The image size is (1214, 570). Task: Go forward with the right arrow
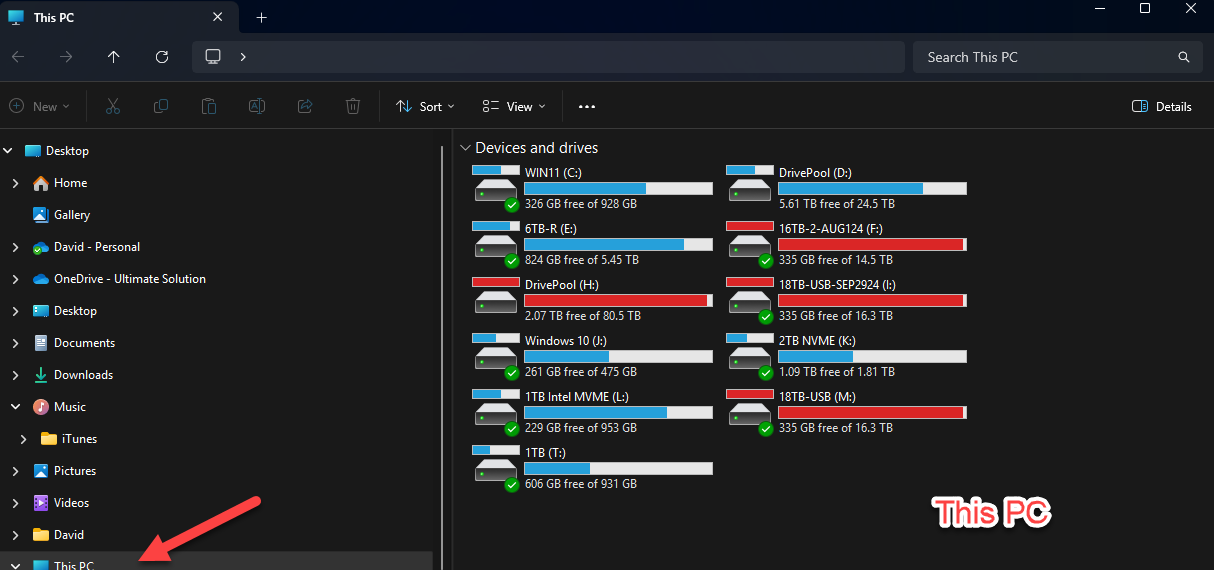(66, 57)
